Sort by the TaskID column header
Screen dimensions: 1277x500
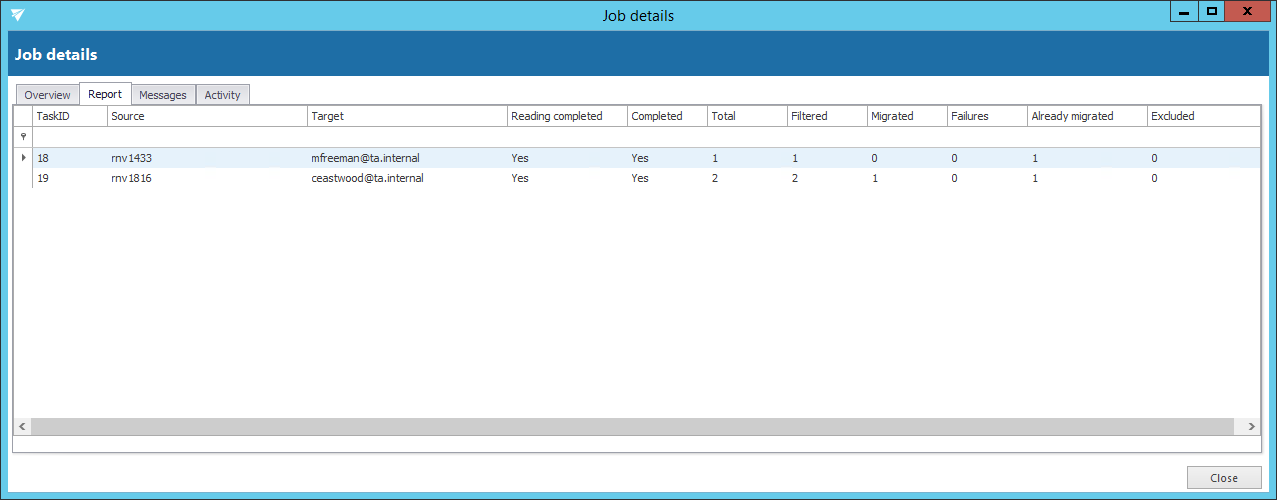point(70,116)
